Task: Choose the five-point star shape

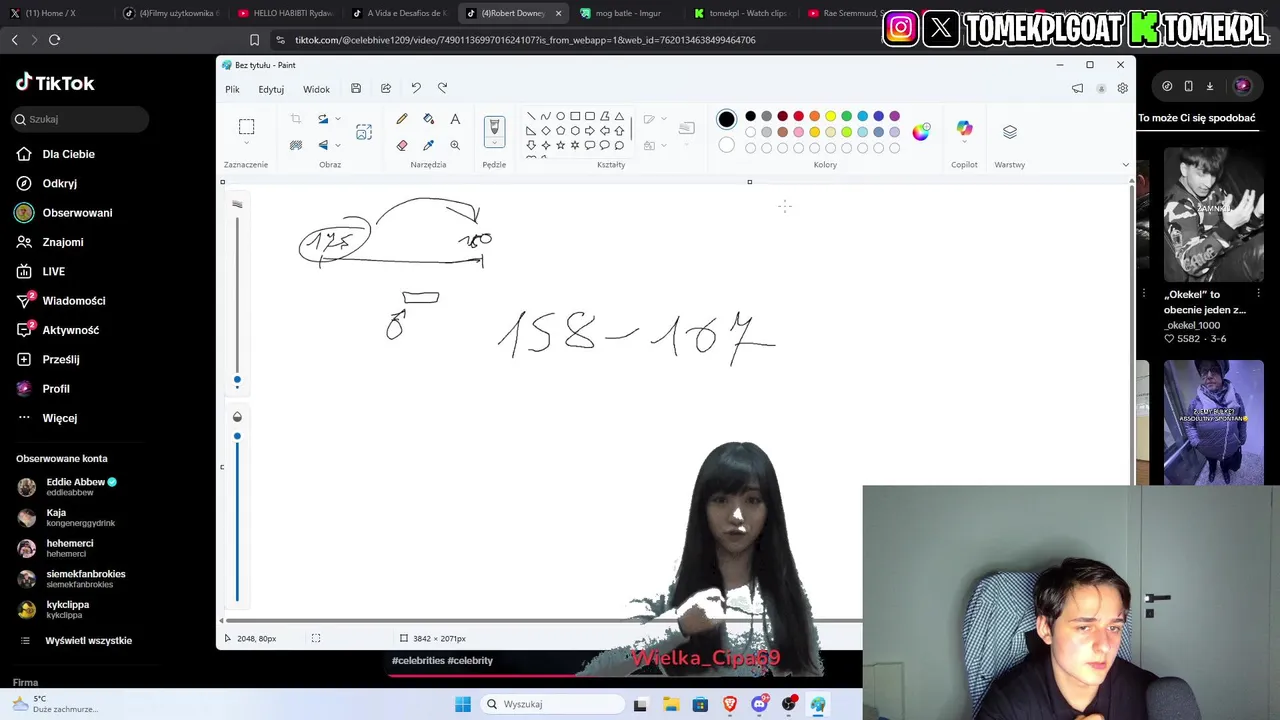Action: point(560,145)
